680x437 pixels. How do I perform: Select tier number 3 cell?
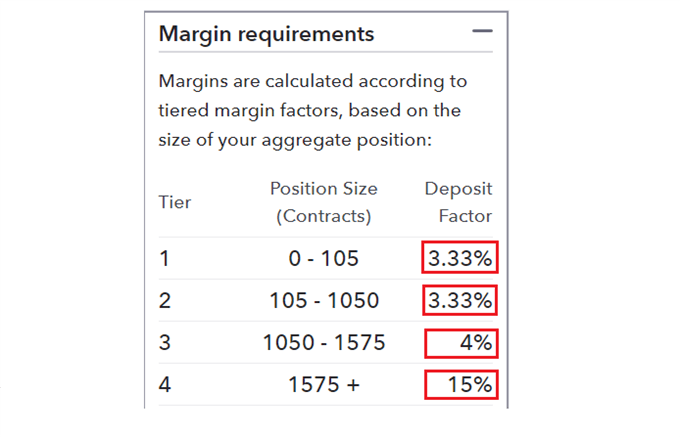click(164, 343)
